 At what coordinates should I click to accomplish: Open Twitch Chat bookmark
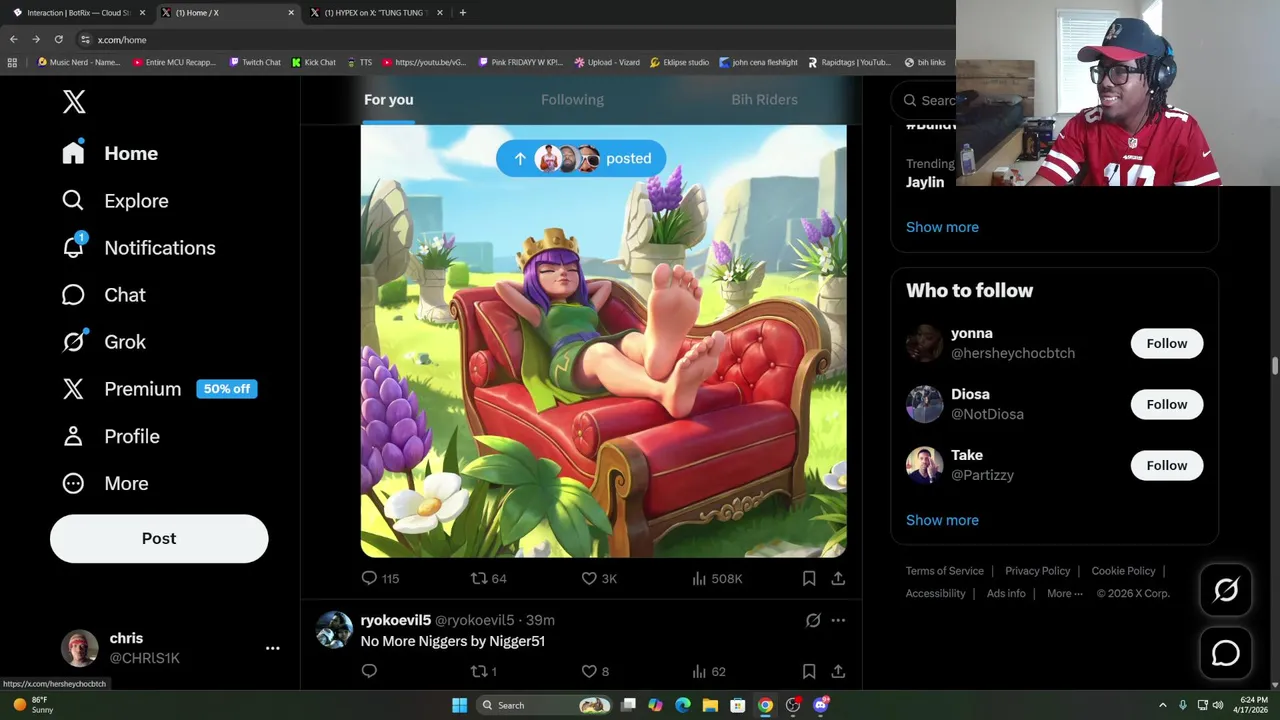point(255,62)
